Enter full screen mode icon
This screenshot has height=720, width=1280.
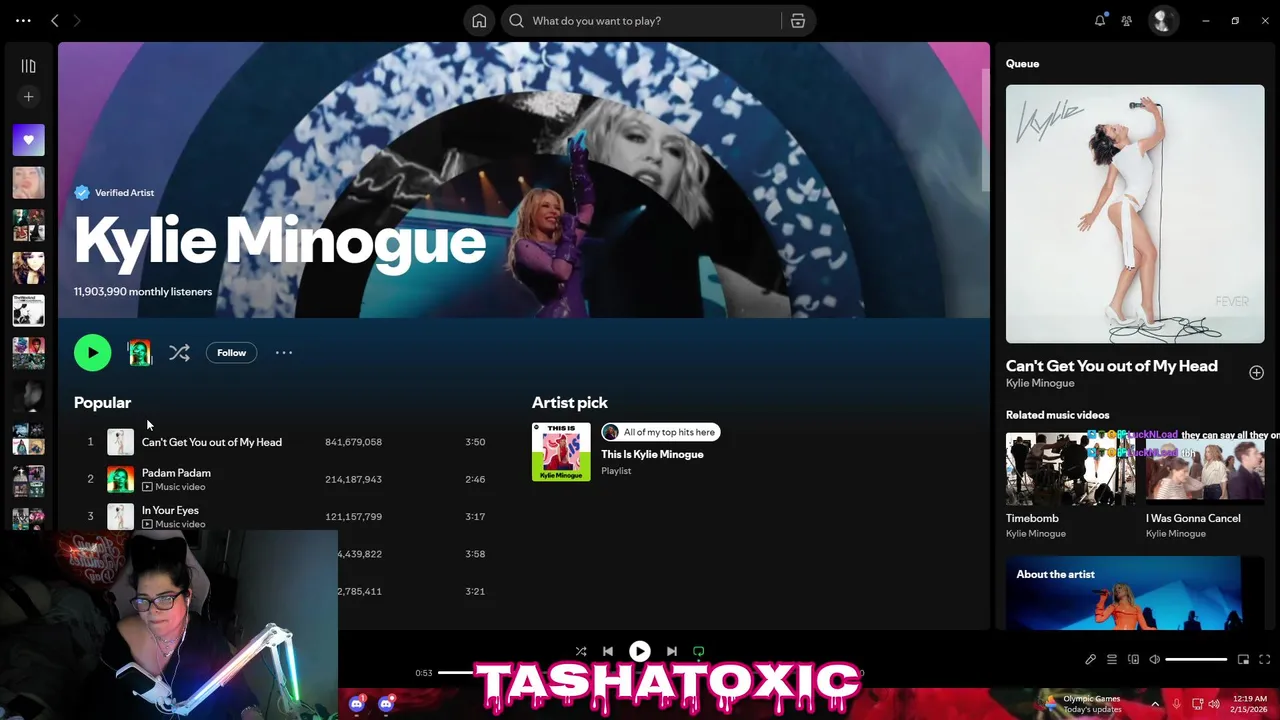coord(1264,660)
